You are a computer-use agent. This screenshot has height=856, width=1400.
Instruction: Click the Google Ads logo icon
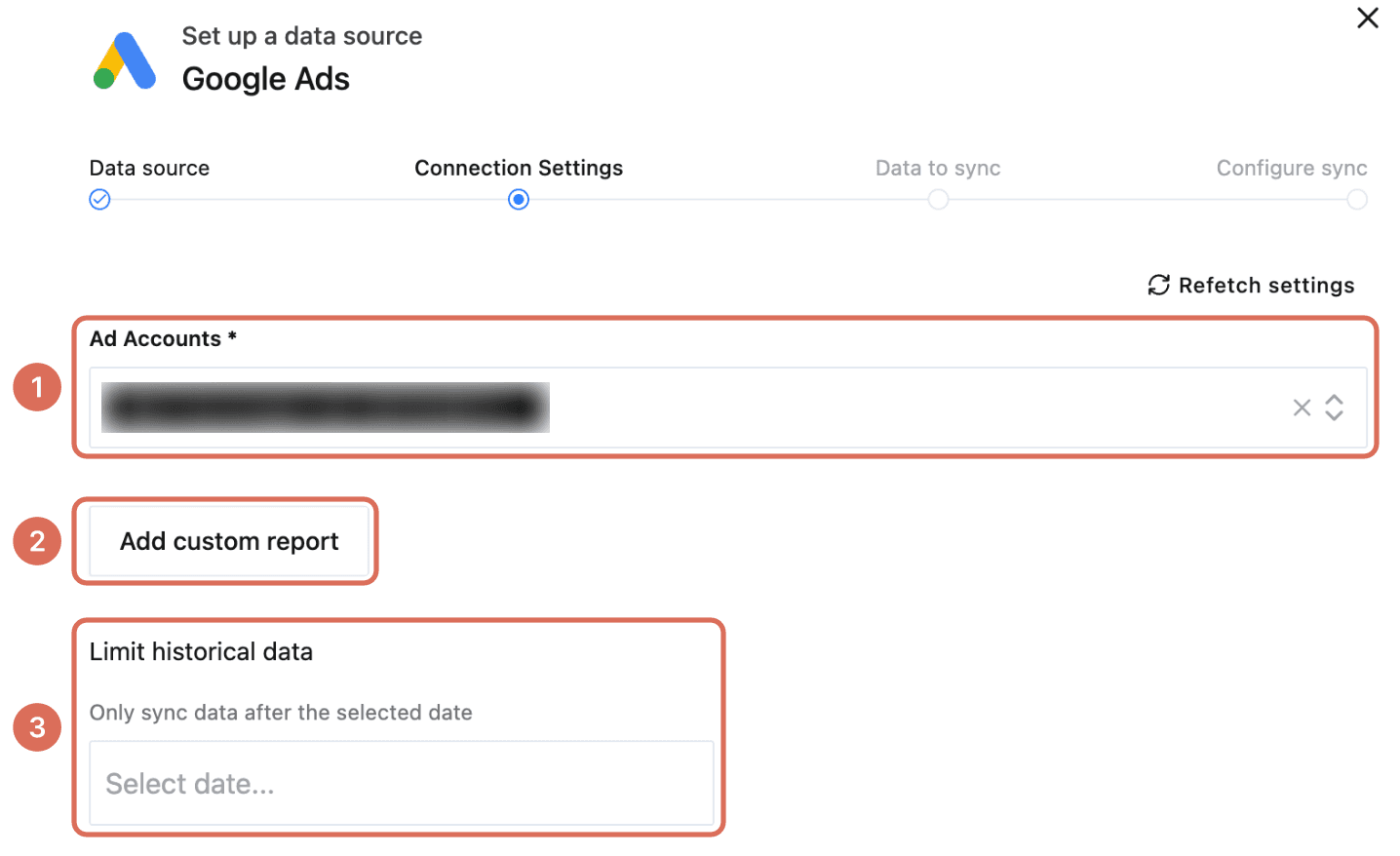(125, 60)
